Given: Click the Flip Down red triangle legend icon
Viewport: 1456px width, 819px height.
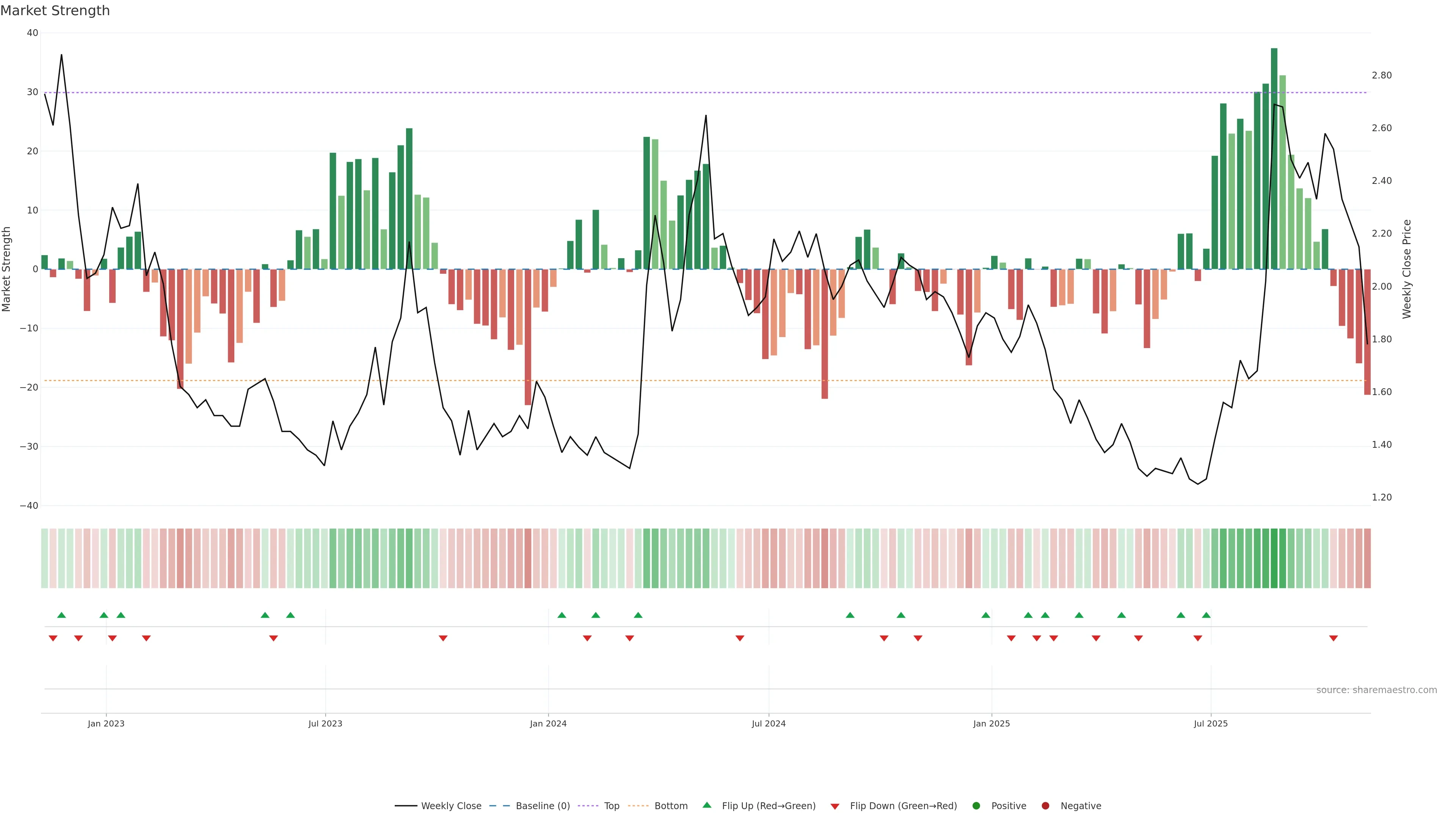Looking at the screenshot, I should 835,806.
